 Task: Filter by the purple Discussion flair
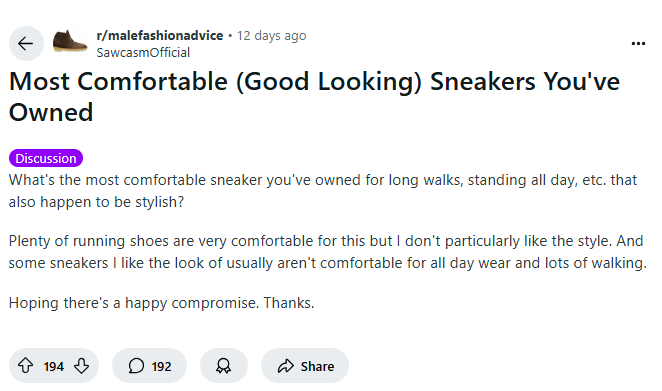pyautogui.click(x=46, y=158)
